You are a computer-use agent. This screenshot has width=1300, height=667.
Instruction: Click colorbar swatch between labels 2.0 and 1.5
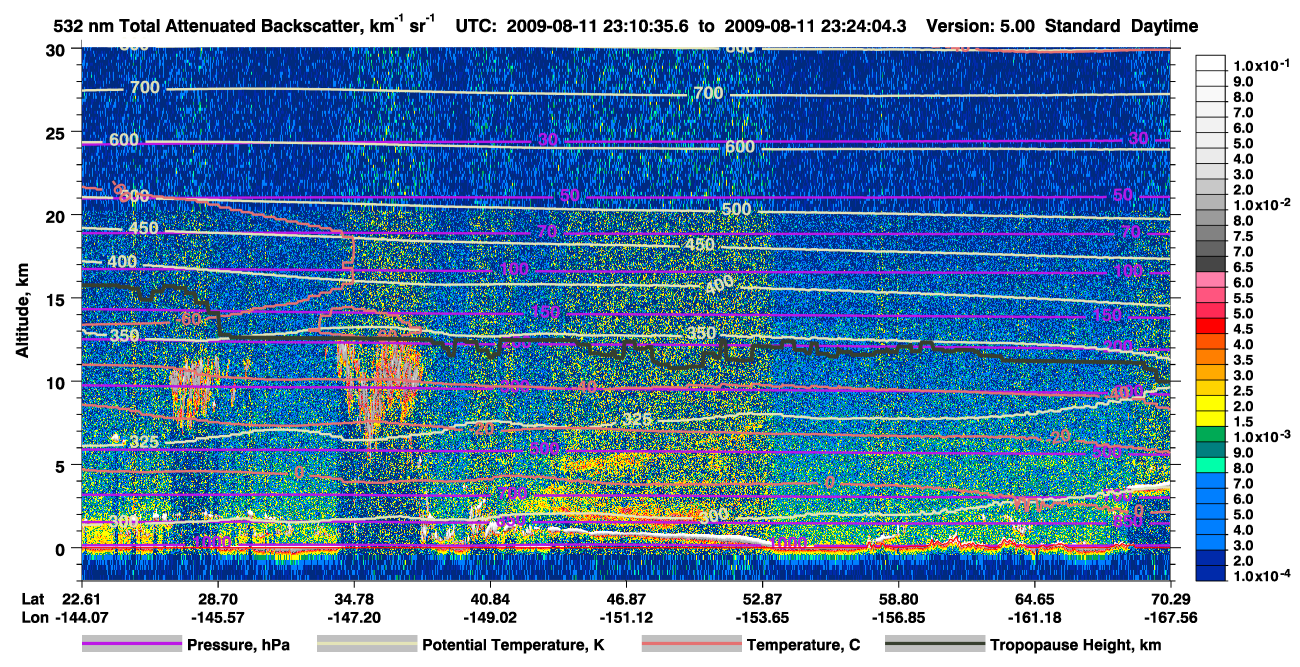[x=1210, y=417]
